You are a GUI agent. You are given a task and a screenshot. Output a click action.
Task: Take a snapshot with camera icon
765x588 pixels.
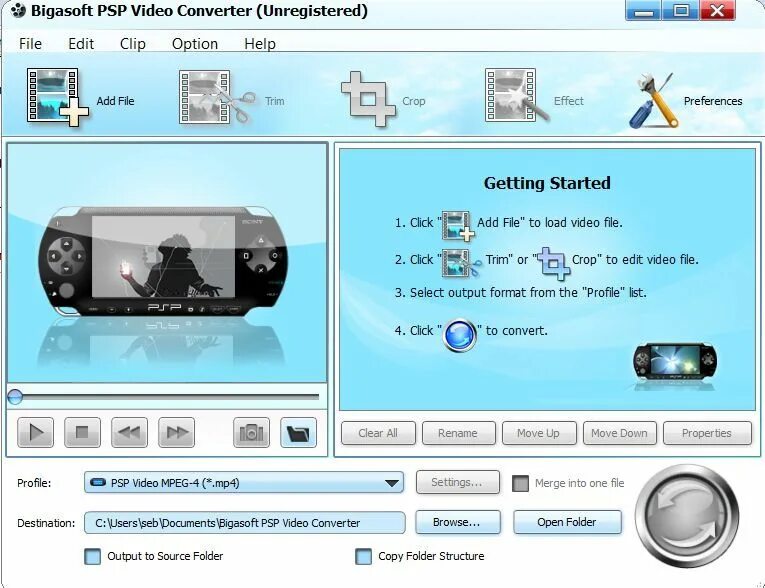click(x=251, y=432)
